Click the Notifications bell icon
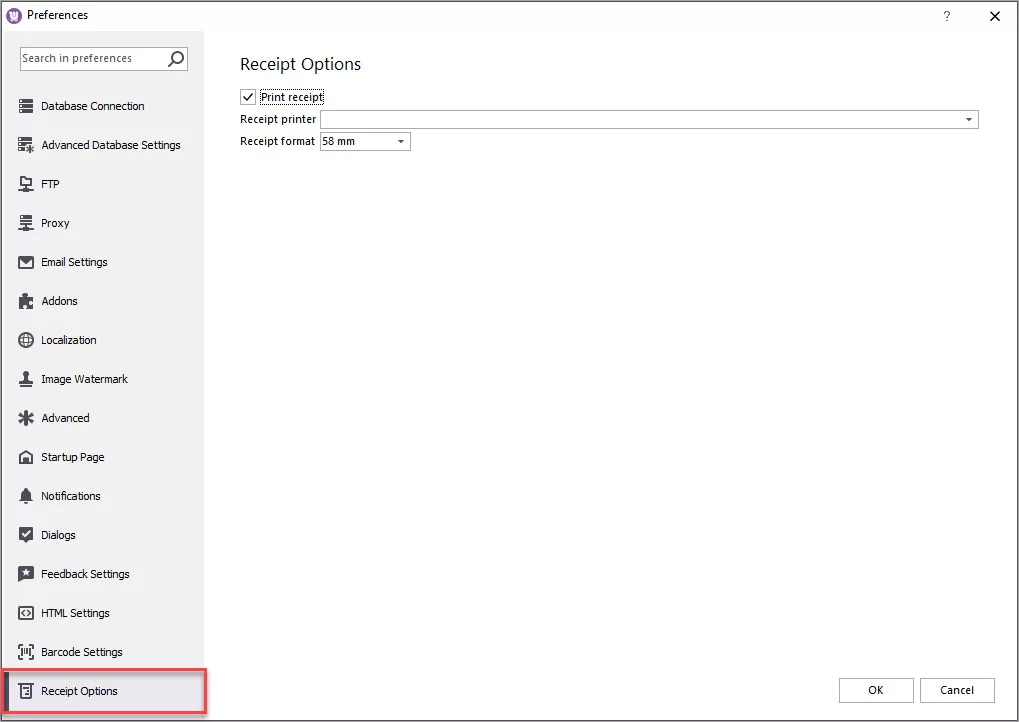Screen dimensions: 1019x722 (x=26, y=496)
